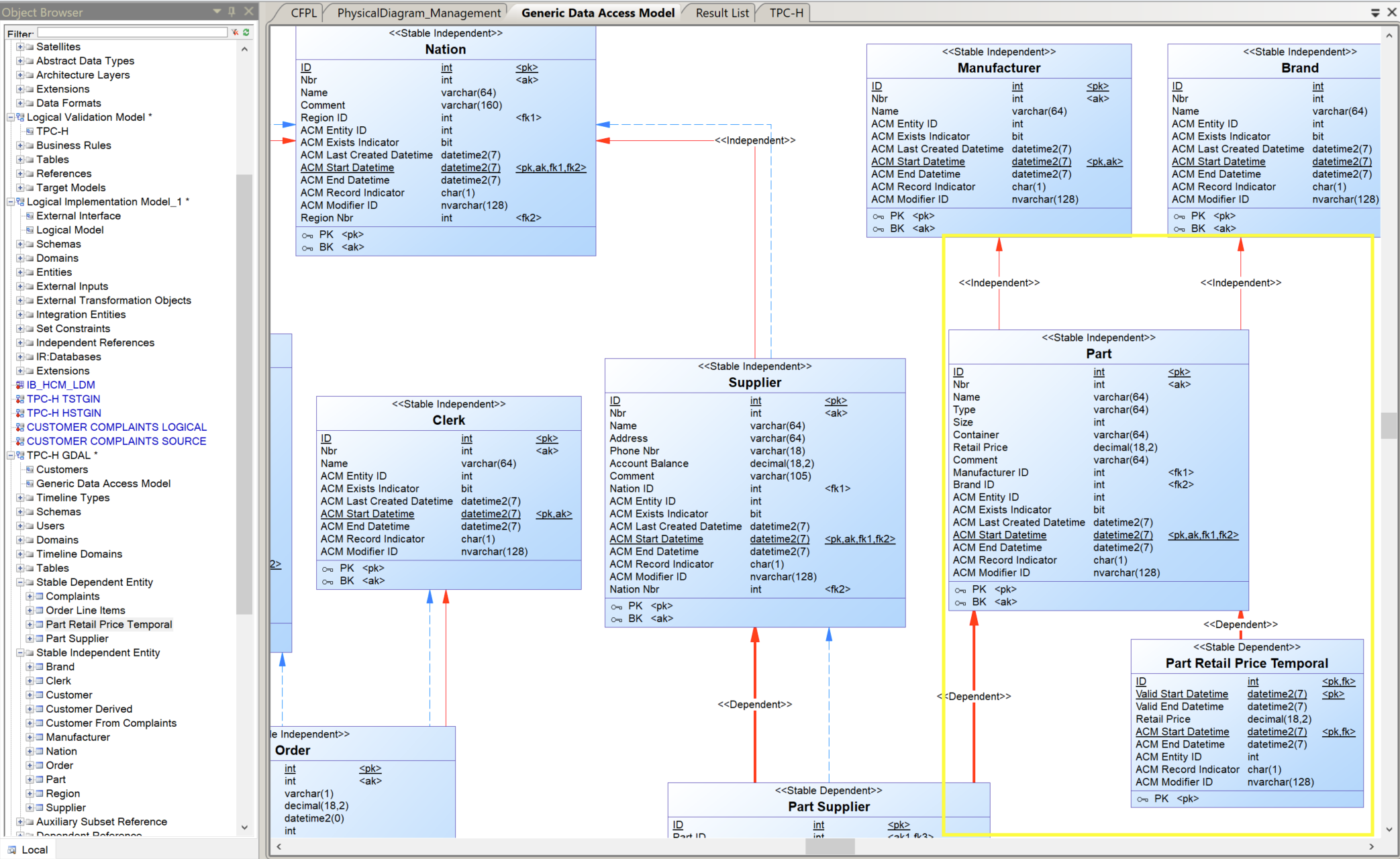Open the Result List tab

pyautogui.click(x=722, y=13)
